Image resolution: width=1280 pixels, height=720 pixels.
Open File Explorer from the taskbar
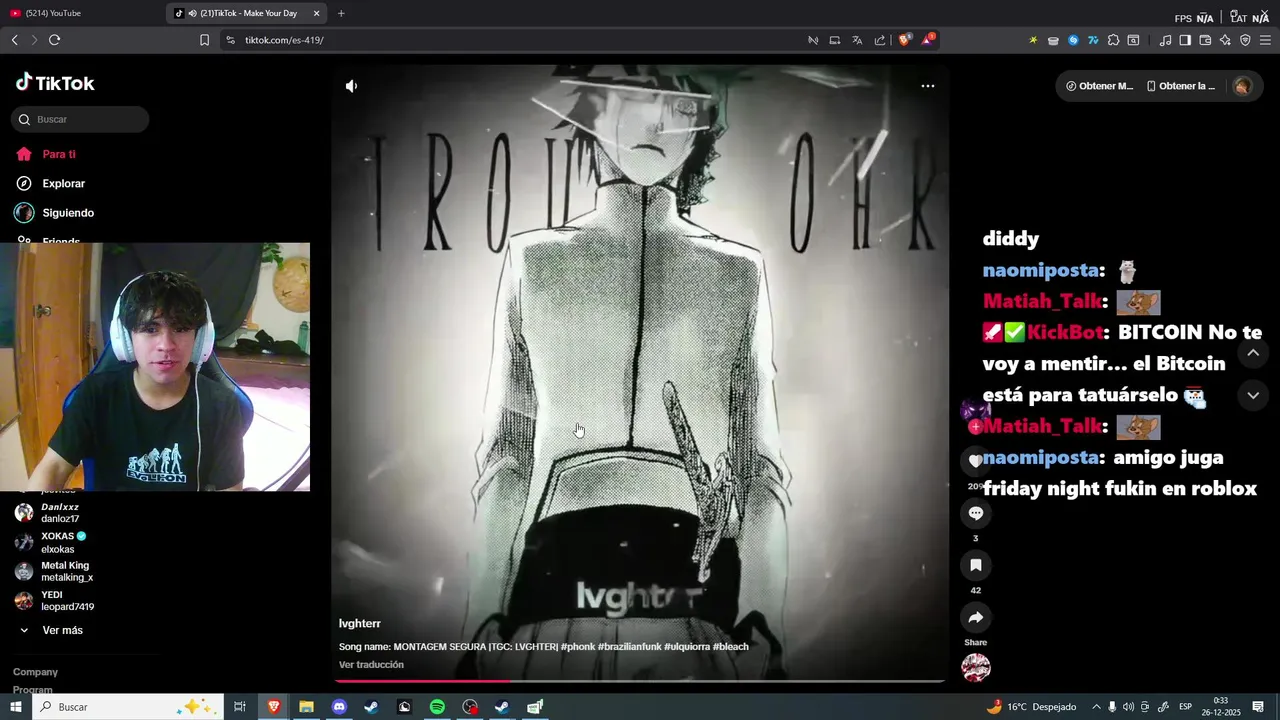coord(306,707)
